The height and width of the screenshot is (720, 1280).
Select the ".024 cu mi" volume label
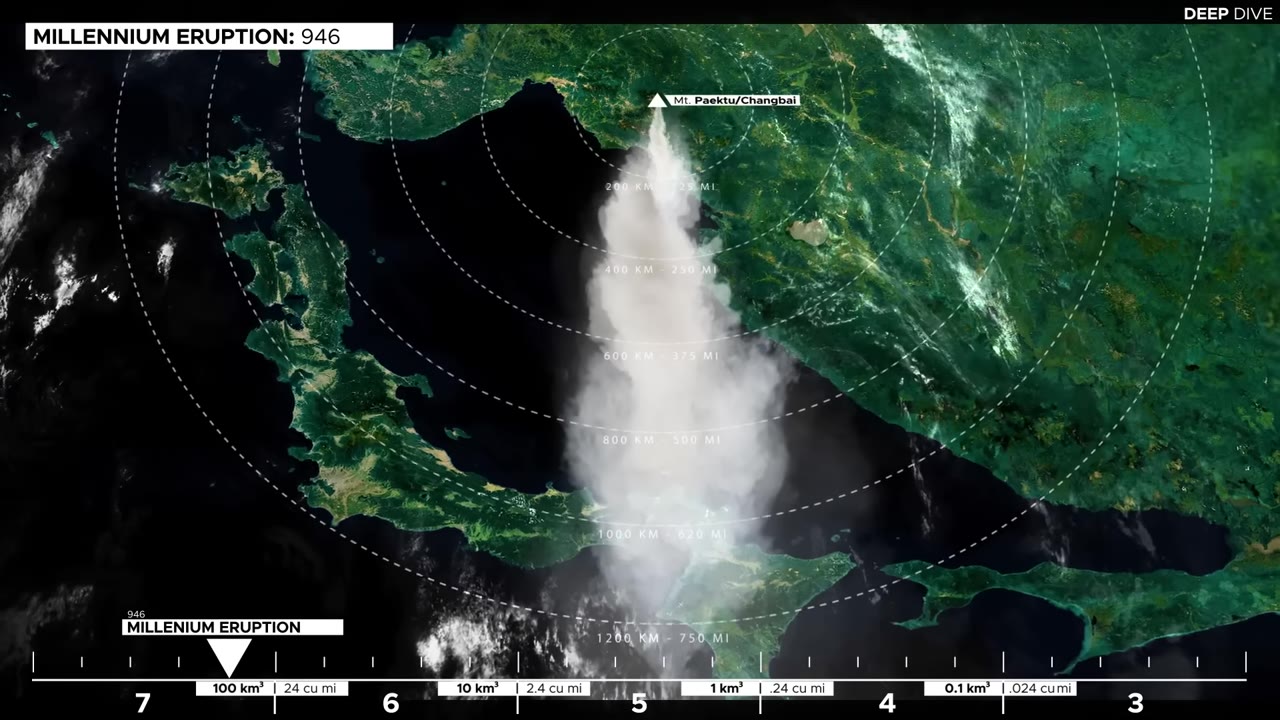[1041, 688]
